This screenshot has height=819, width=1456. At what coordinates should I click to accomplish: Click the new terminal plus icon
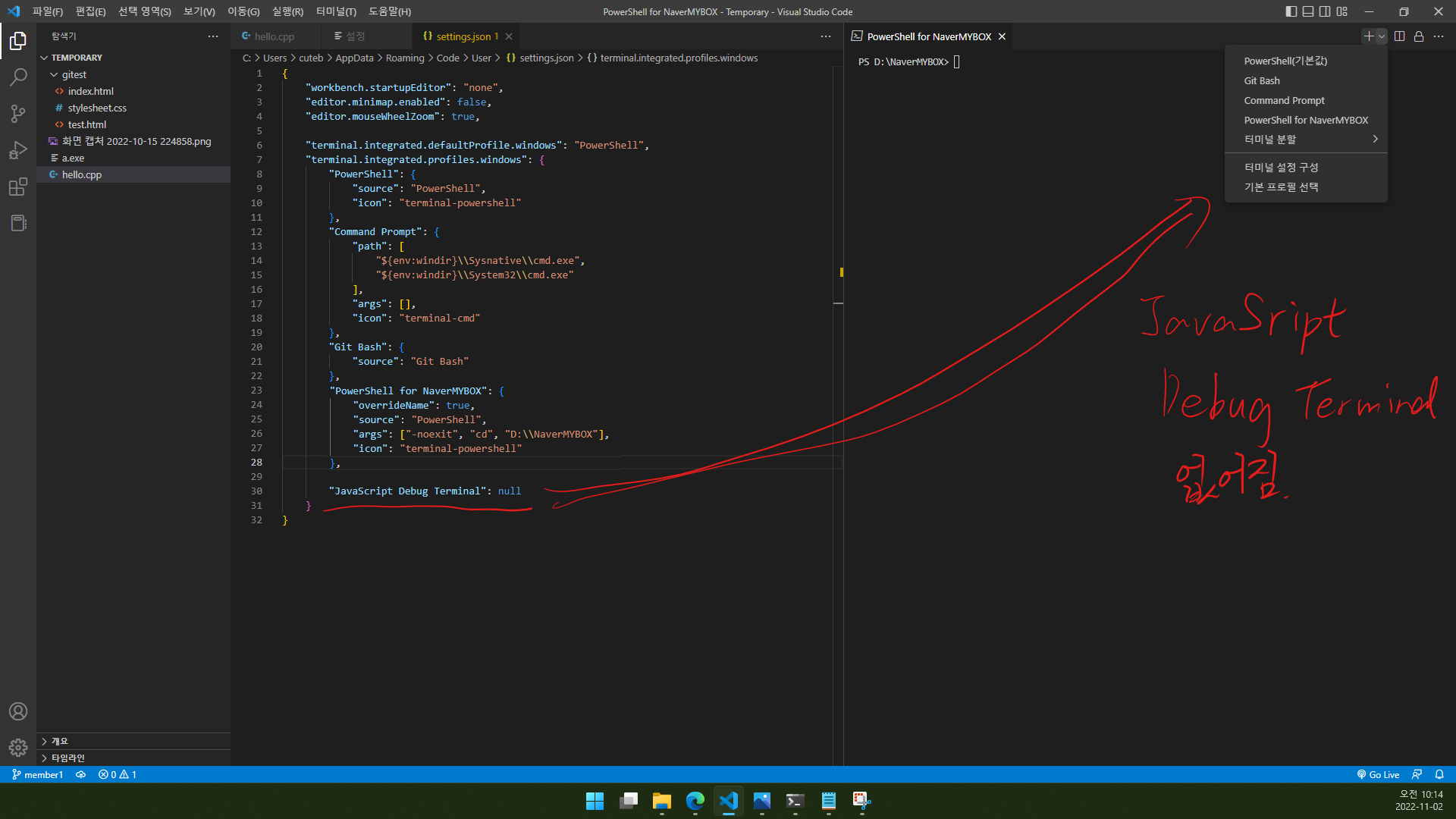(x=1369, y=36)
